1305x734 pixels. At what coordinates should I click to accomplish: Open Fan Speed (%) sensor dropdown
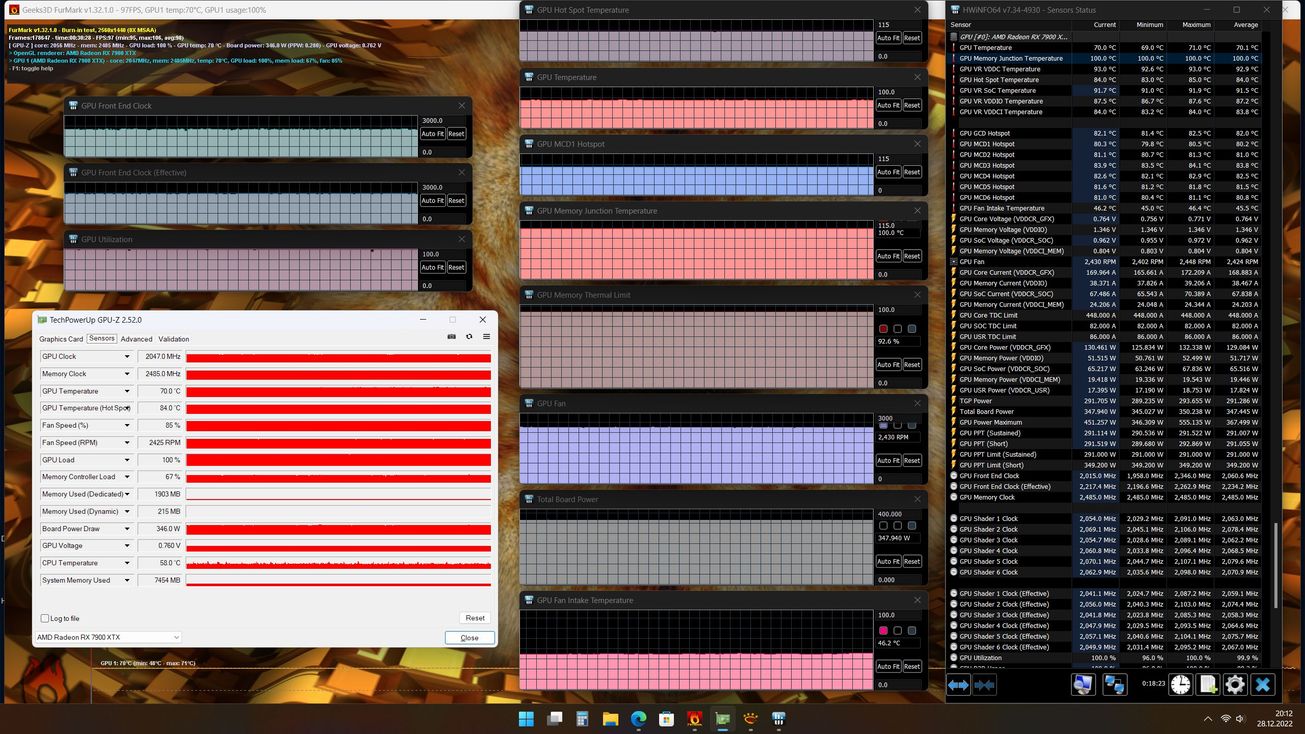pos(127,425)
